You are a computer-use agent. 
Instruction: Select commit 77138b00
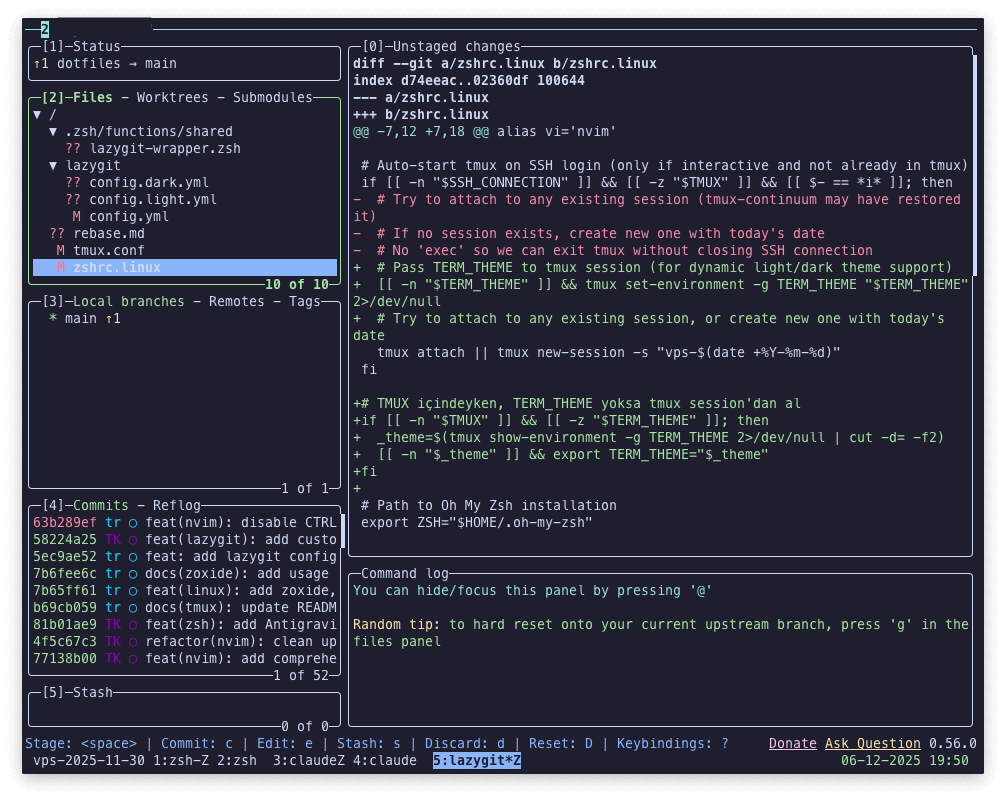(185, 659)
